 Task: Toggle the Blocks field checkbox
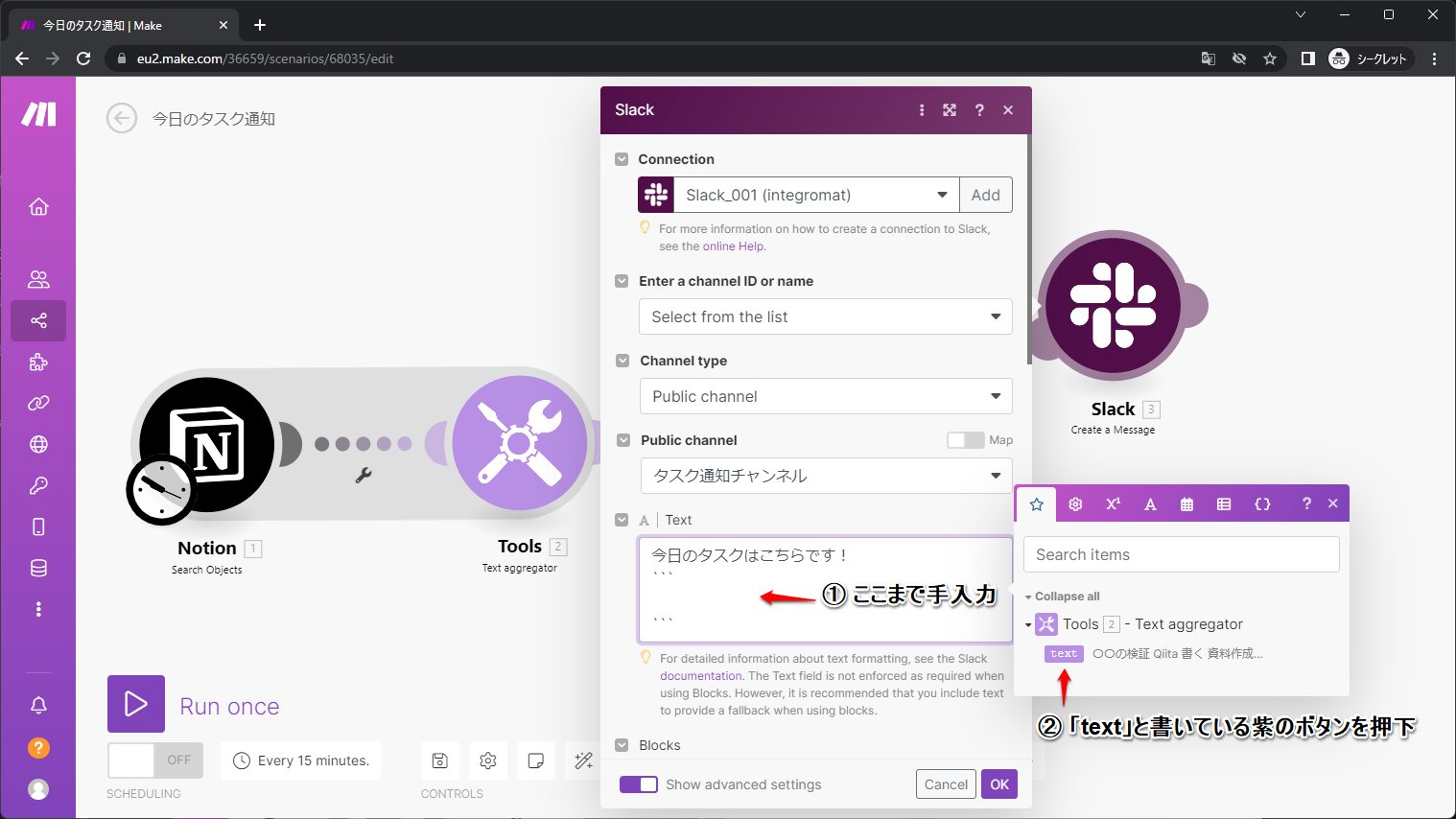click(x=622, y=745)
